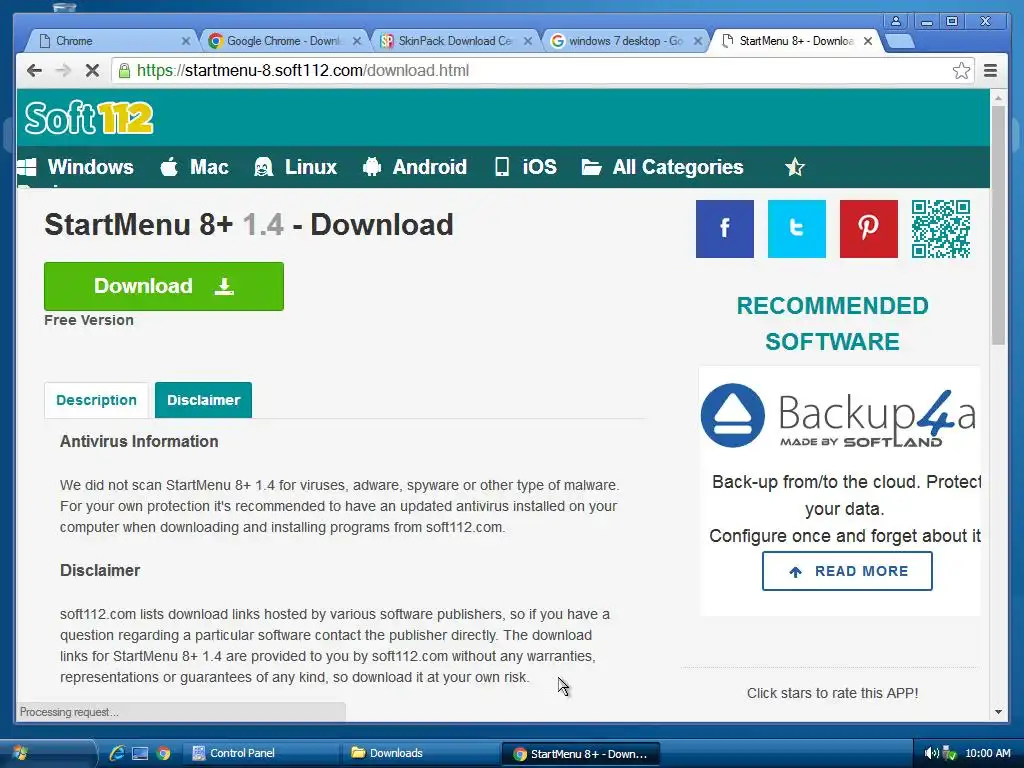The image size is (1024, 768).
Task: Click the page scrollbar up arrow
Action: [x=999, y=98]
